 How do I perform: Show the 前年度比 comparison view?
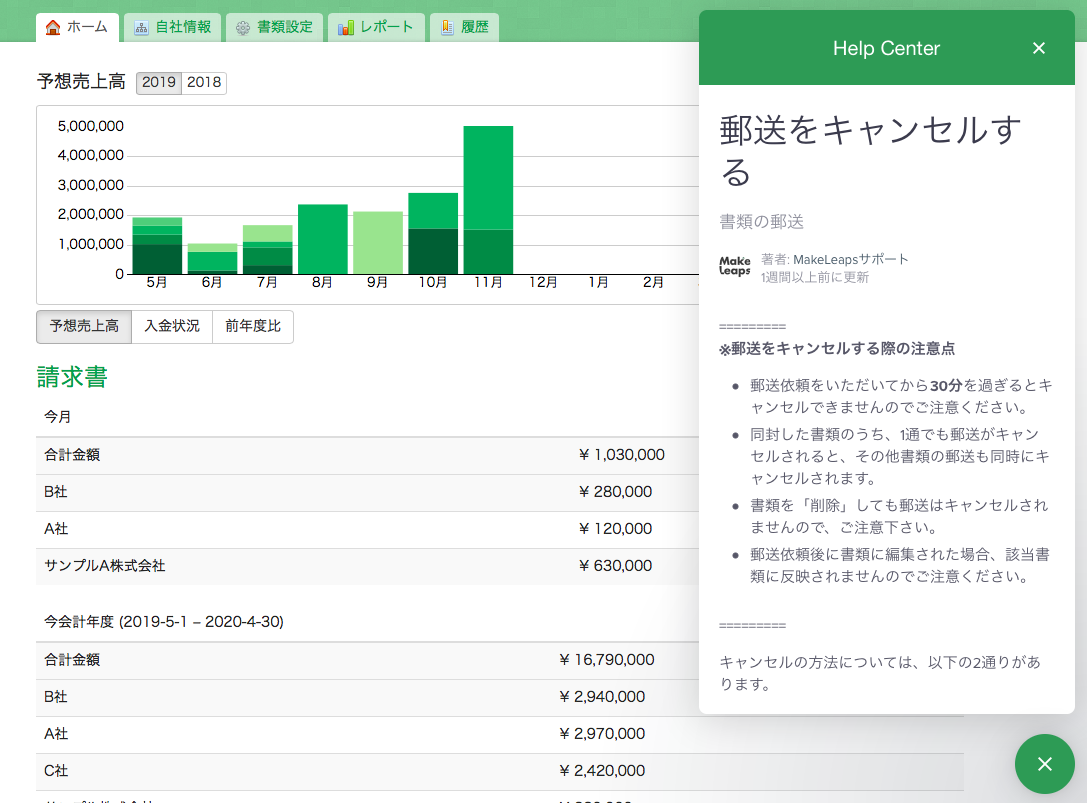pos(253,326)
